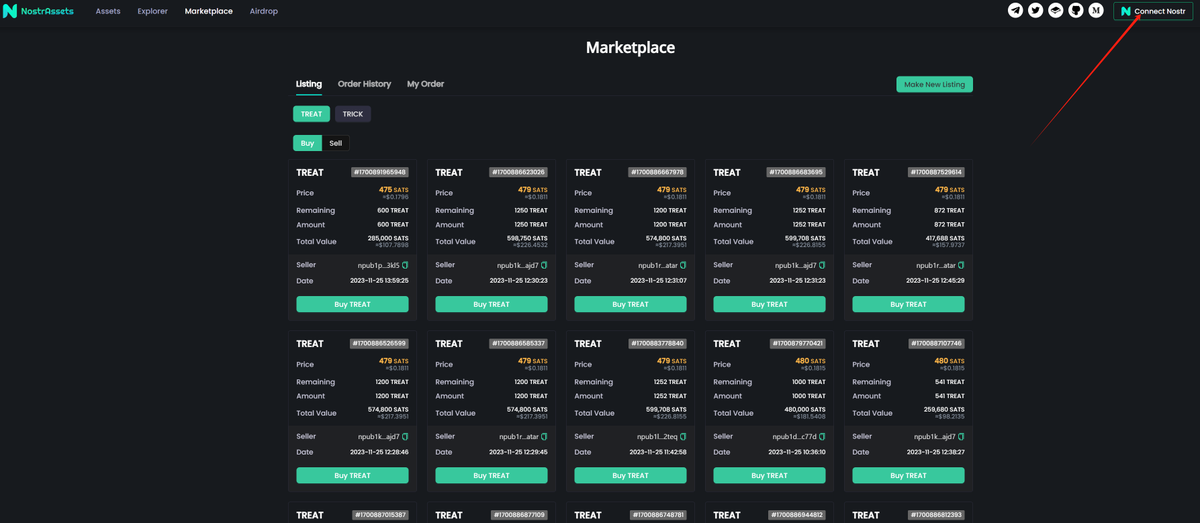Copy seller address in order #1700886667978
Viewport: 1200px width, 523px height.
coord(683,265)
